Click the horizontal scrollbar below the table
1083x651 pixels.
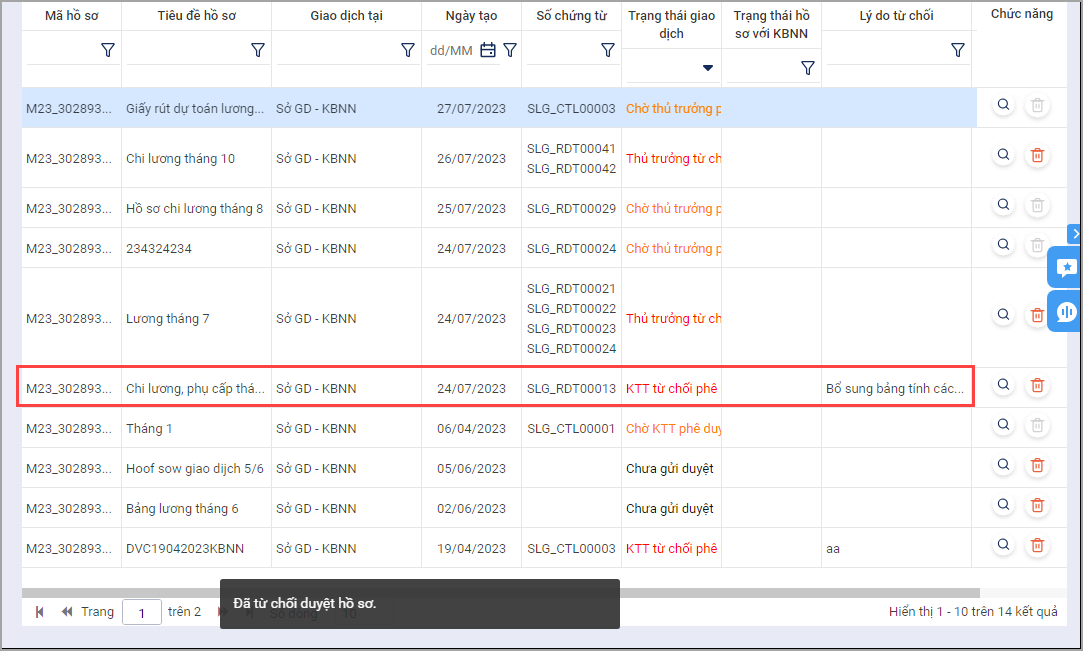pos(501,593)
